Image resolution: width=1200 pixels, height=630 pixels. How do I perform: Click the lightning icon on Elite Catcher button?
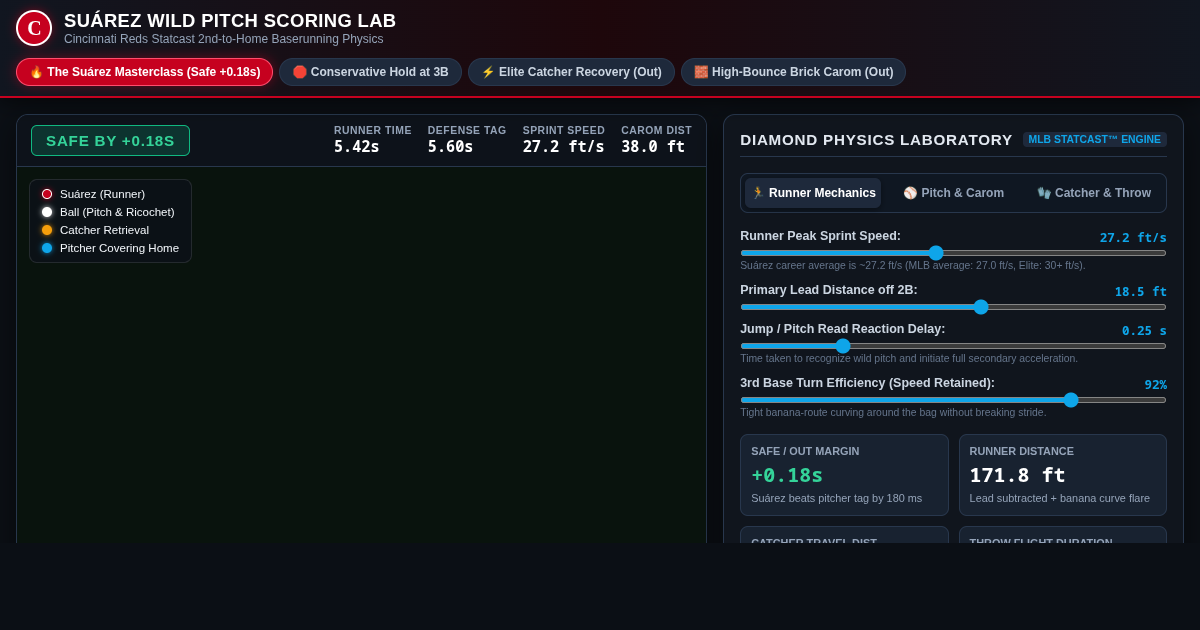click(x=488, y=72)
